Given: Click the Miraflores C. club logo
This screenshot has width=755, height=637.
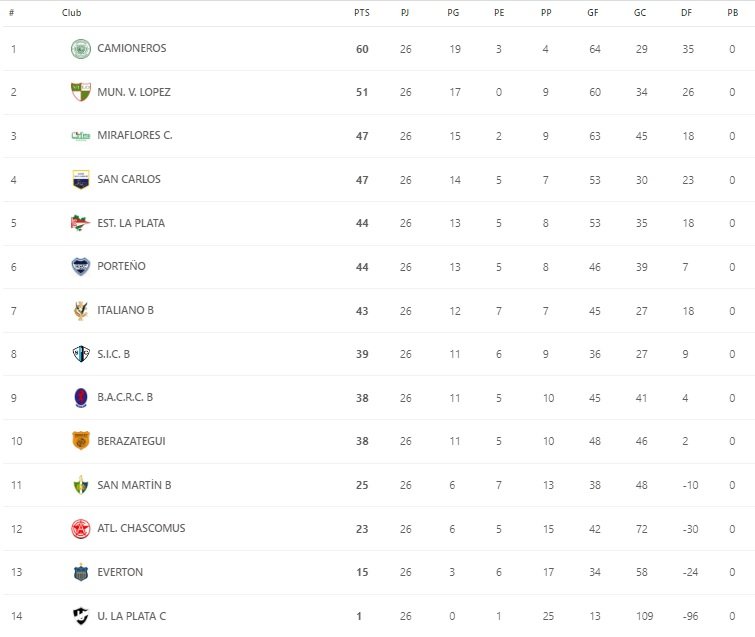Looking at the screenshot, I should [x=81, y=136].
